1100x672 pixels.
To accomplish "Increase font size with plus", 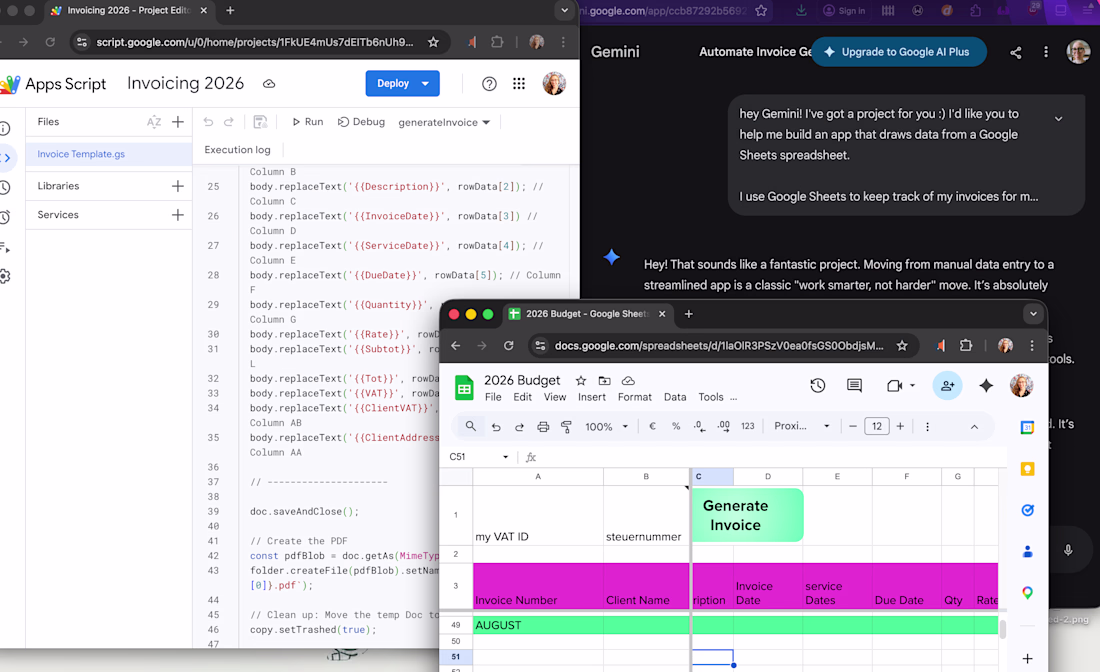I will (x=900, y=426).
